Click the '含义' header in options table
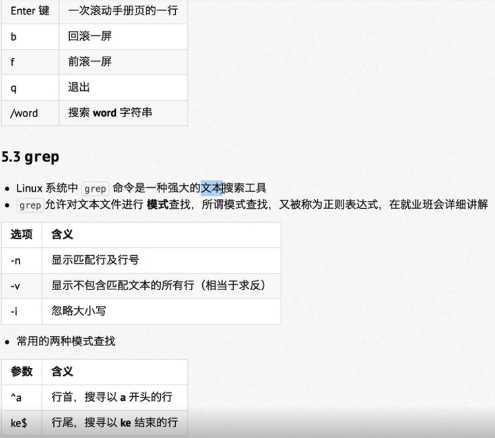The width and height of the screenshot is (495, 438). tap(161, 235)
